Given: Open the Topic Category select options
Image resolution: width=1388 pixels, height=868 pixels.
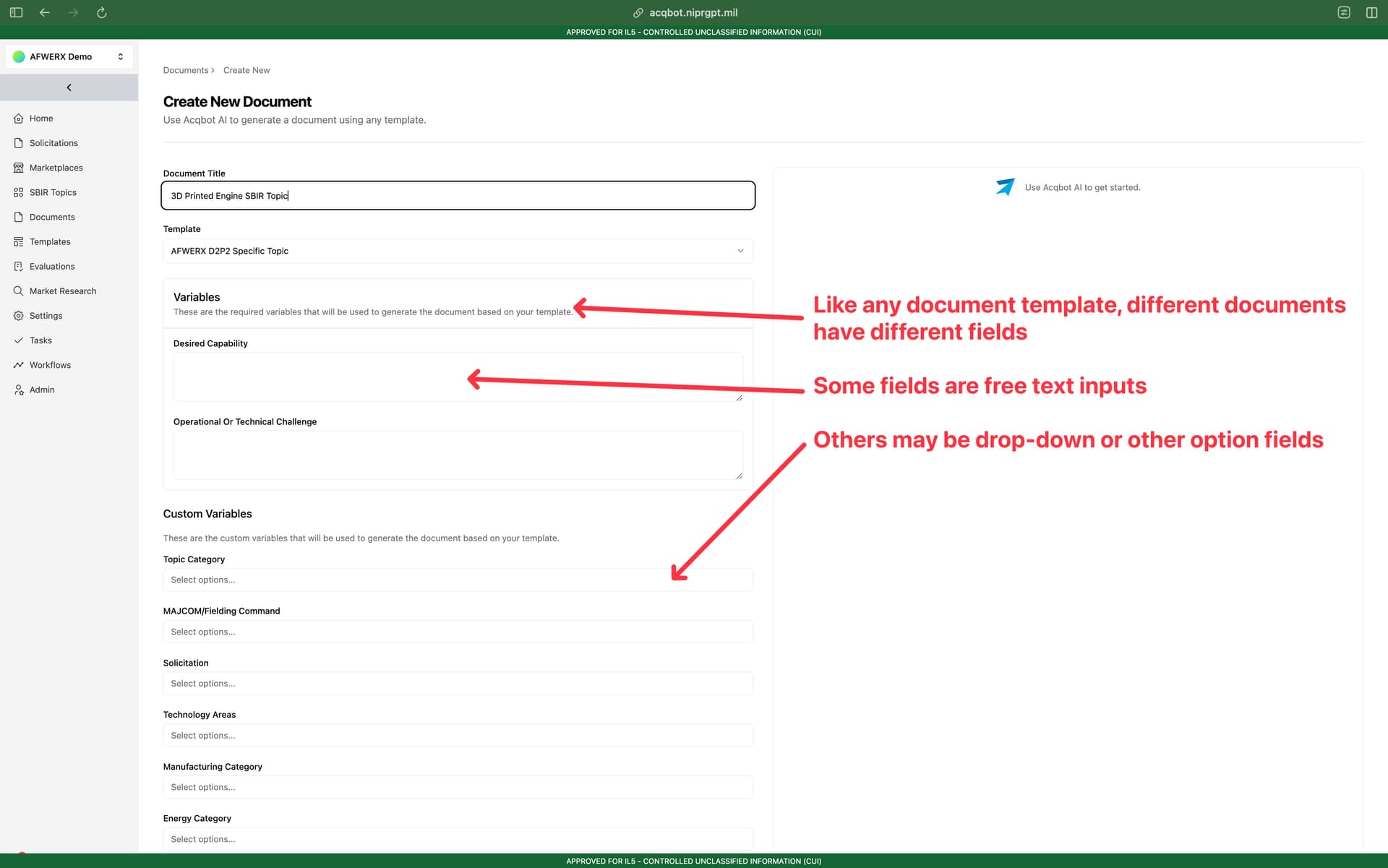Looking at the screenshot, I should (x=458, y=580).
